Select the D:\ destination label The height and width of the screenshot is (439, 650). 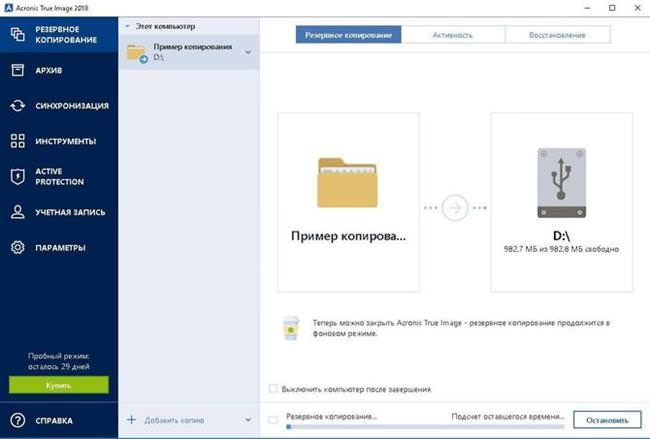coord(562,236)
